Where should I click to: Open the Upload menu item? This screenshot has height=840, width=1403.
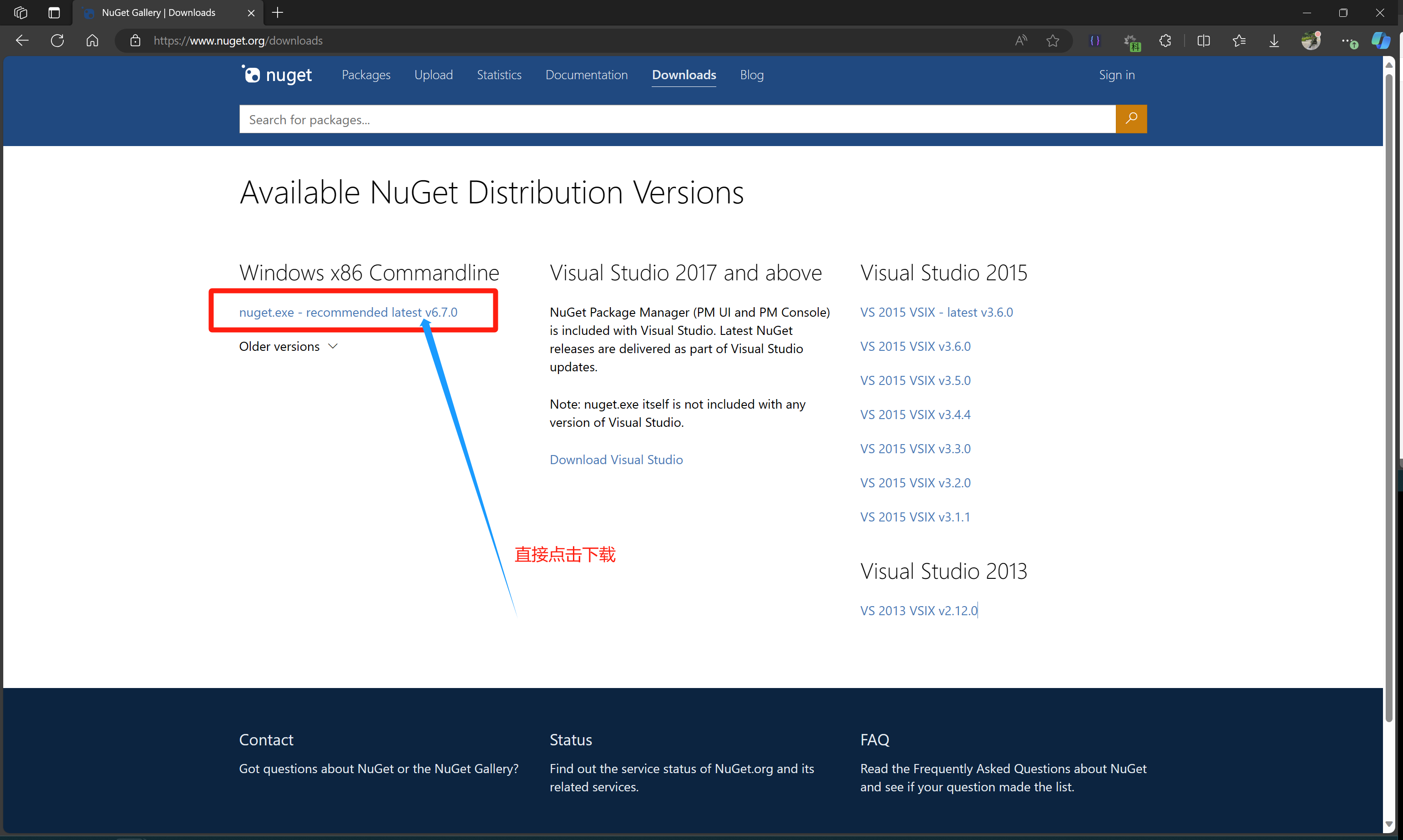(x=434, y=75)
